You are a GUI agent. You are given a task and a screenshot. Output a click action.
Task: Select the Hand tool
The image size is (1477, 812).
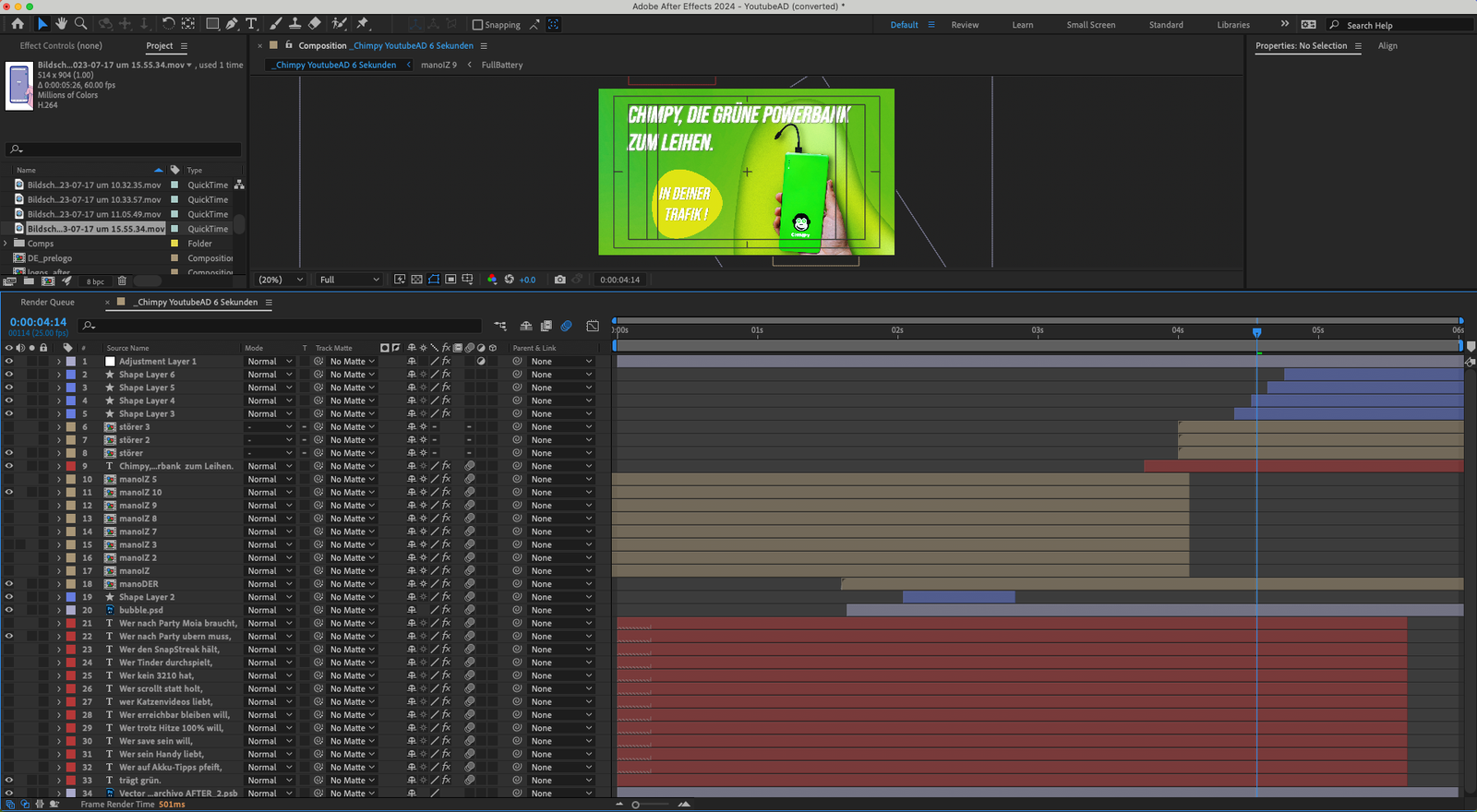tap(61, 24)
